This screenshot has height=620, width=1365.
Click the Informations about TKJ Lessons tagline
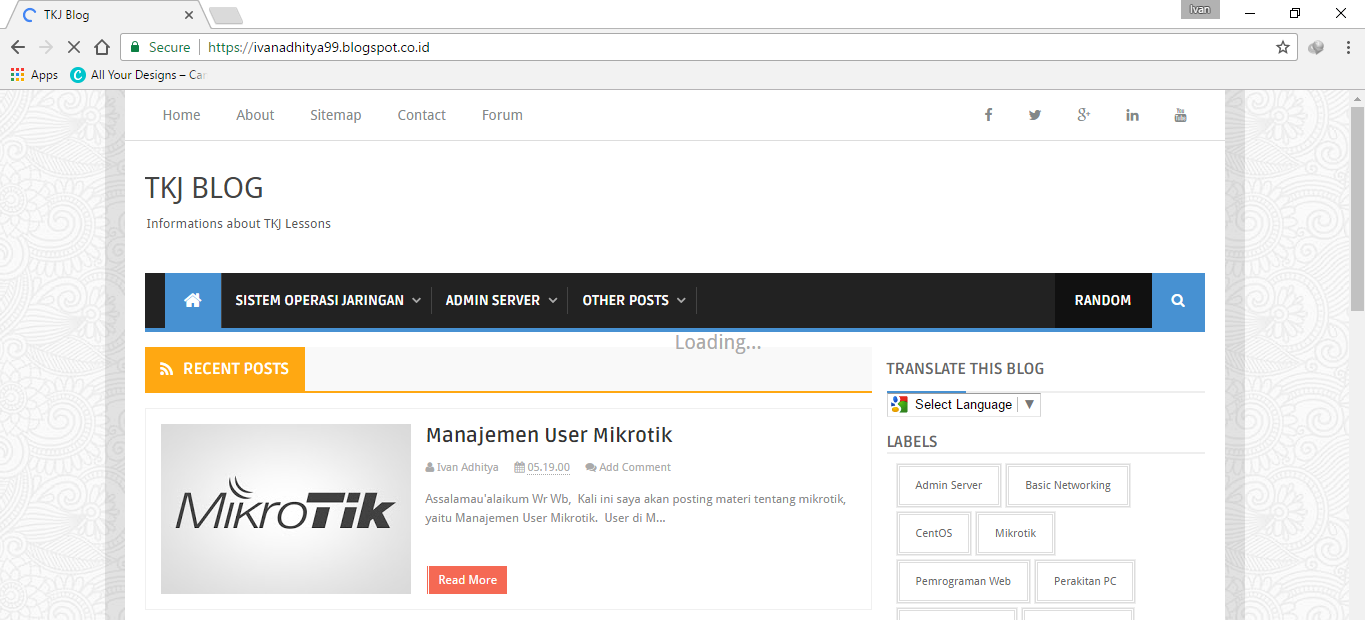(238, 224)
